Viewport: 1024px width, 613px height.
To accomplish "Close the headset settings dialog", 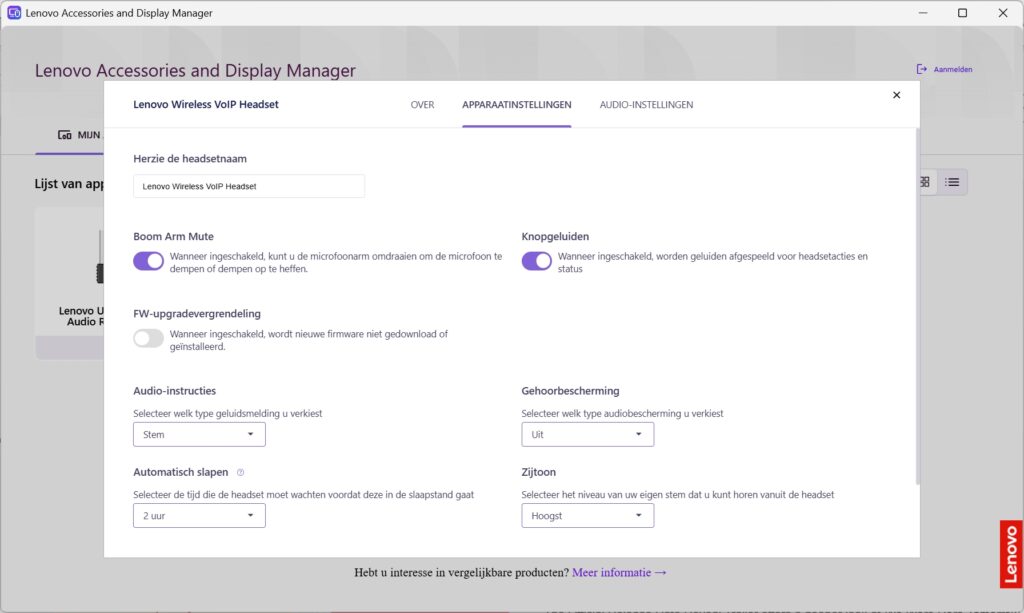I will [x=896, y=95].
